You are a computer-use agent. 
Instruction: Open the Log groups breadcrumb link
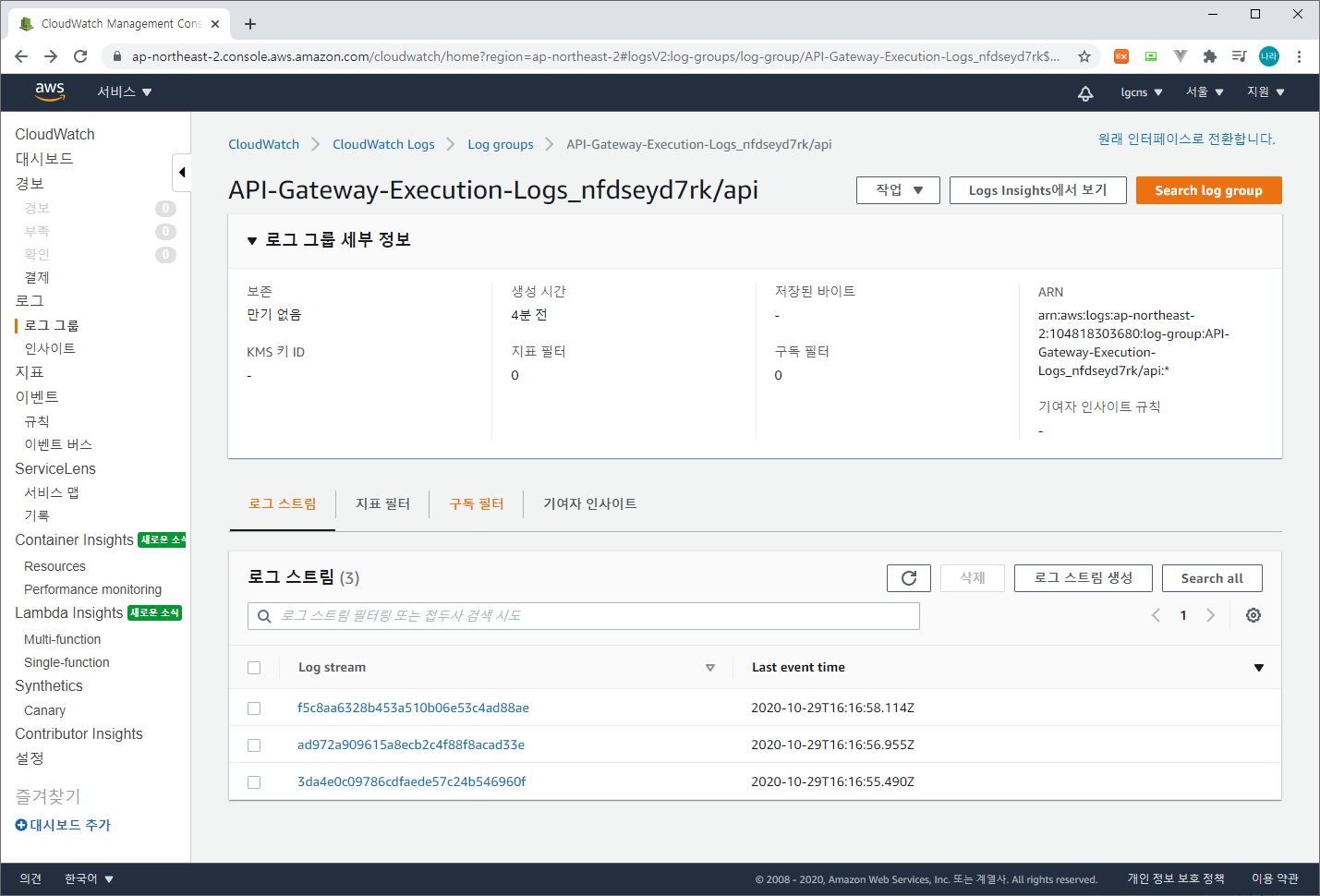[x=501, y=144]
